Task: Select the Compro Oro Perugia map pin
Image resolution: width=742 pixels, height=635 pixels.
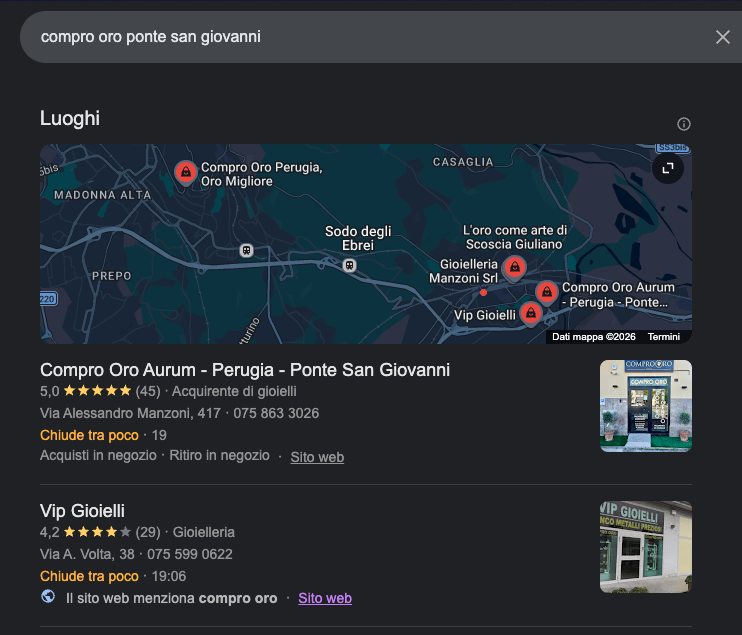Action: click(186, 172)
